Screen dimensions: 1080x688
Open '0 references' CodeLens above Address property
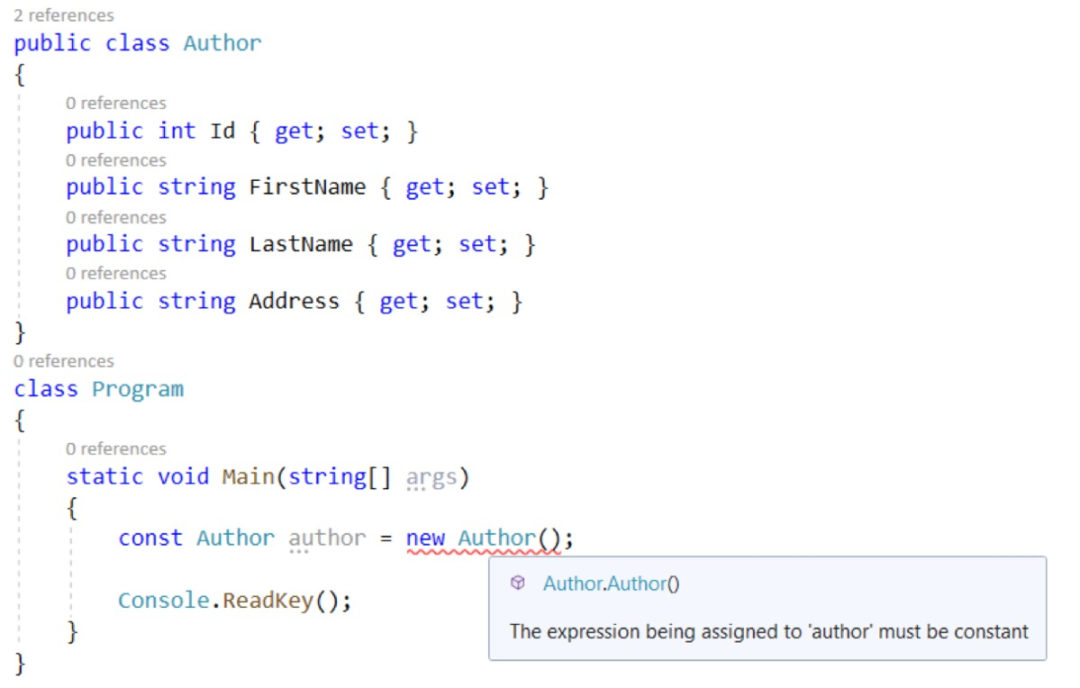[x=116, y=273]
